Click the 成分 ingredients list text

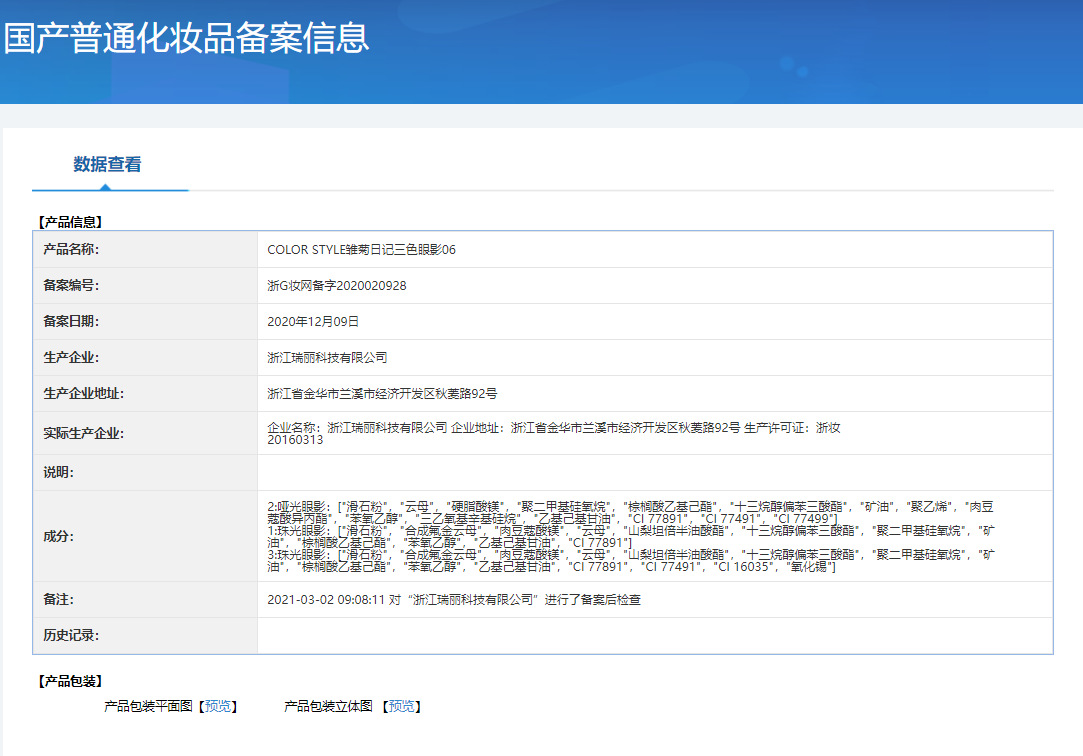tap(631, 536)
